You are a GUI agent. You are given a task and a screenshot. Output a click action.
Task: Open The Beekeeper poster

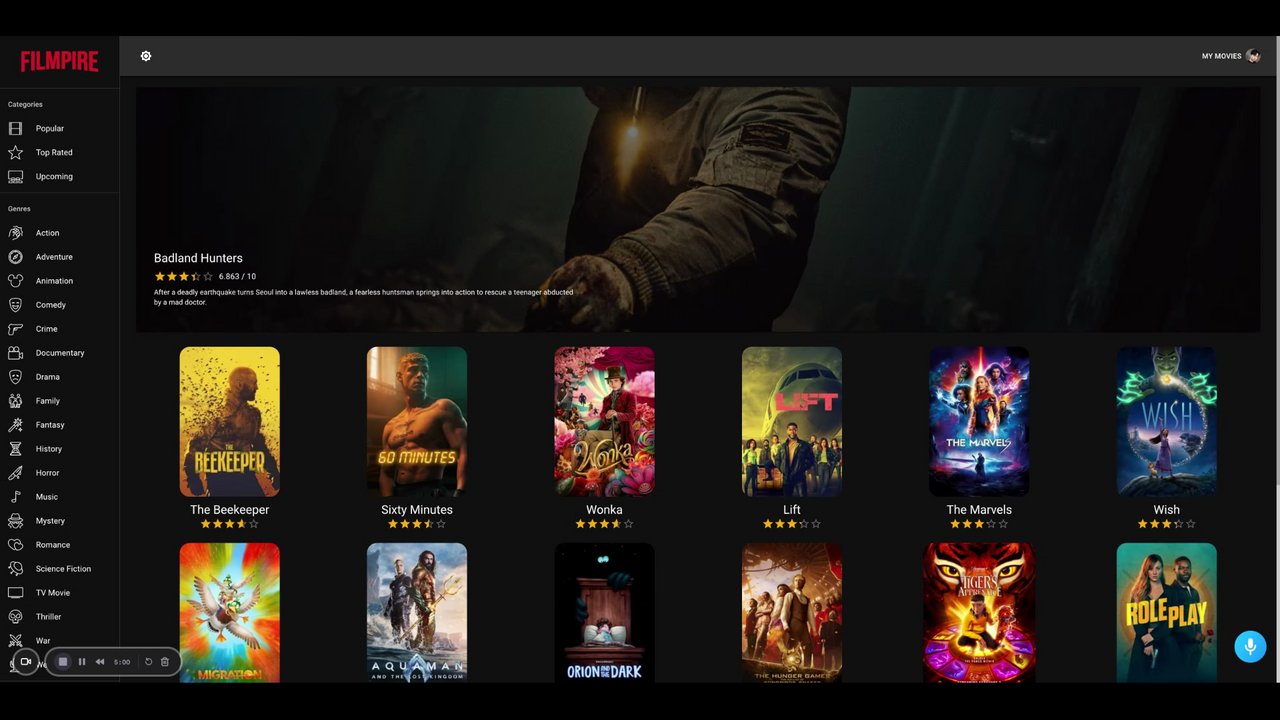click(230, 422)
